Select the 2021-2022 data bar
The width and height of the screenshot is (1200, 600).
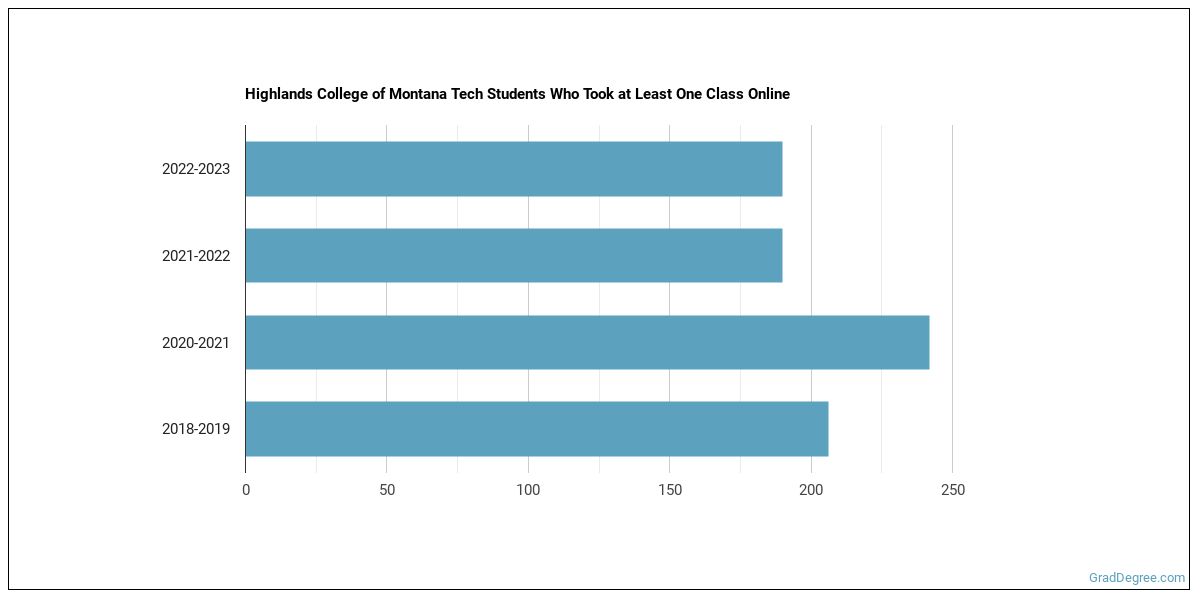513,255
